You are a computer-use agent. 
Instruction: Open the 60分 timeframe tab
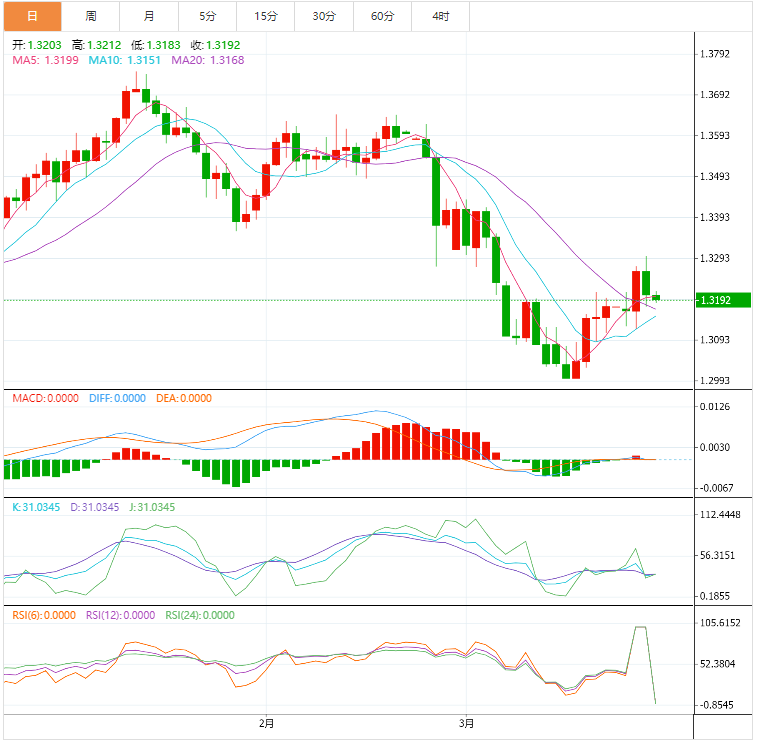coord(382,16)
